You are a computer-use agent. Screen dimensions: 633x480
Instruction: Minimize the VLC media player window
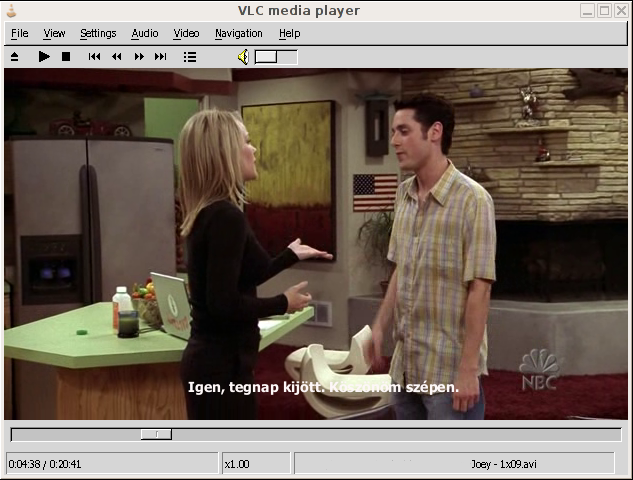587,10
